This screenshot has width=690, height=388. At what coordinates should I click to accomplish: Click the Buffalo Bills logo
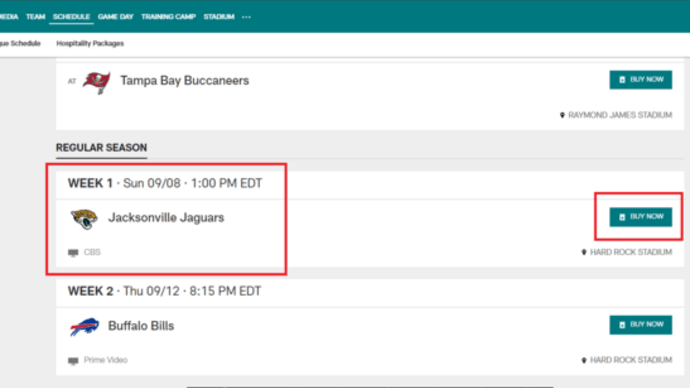pos(84,327)
